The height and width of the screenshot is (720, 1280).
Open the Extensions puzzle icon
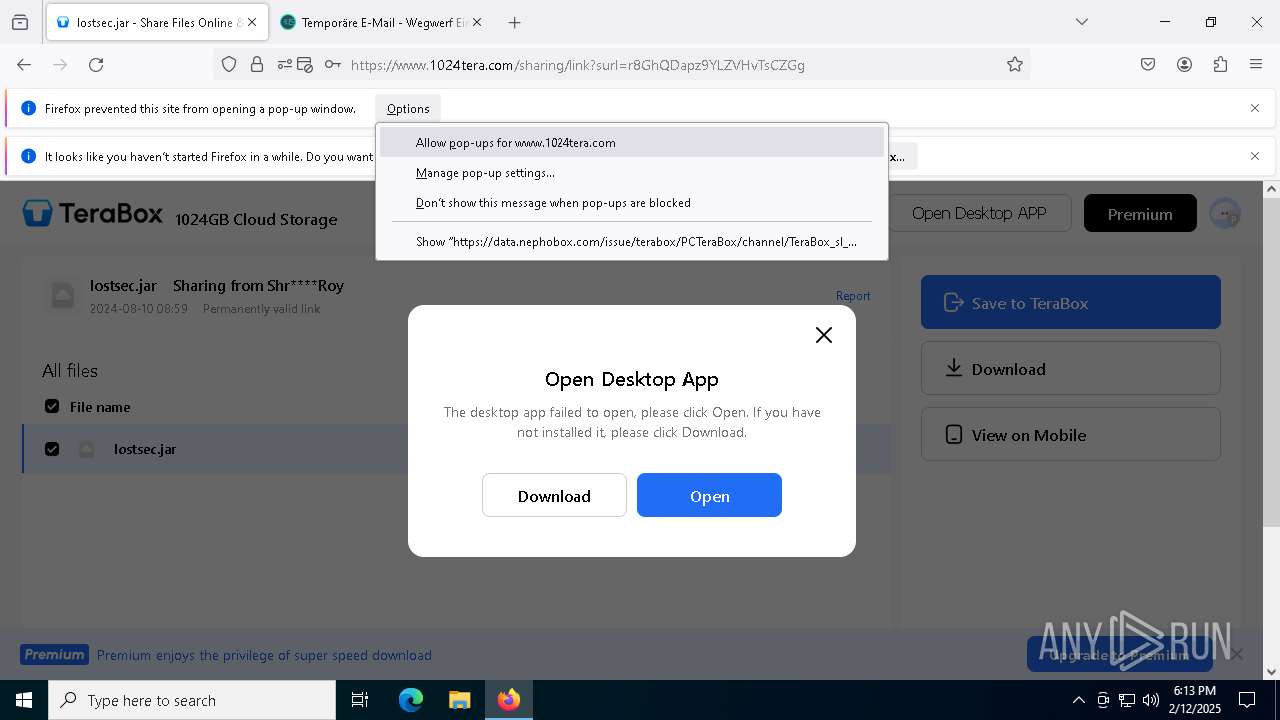pyautogui.click(x=1220, y=64)
